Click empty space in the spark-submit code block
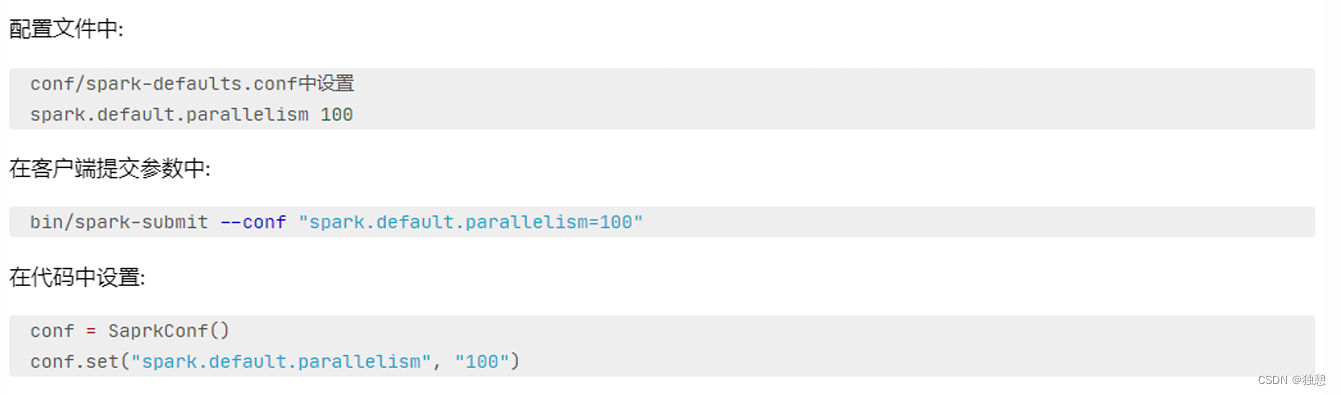The height and width of the screenshot is (395, 1341). click(980, 222)
